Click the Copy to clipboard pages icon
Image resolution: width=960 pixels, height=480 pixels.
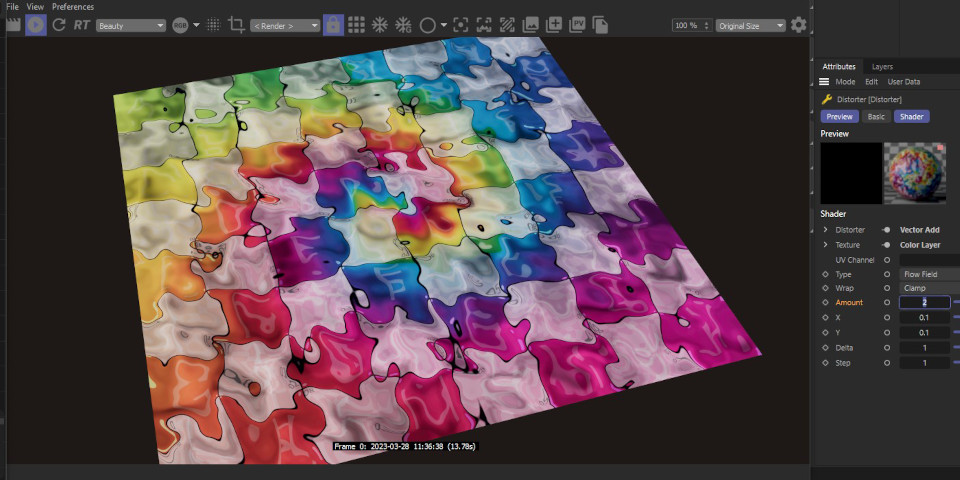point(600,25)
